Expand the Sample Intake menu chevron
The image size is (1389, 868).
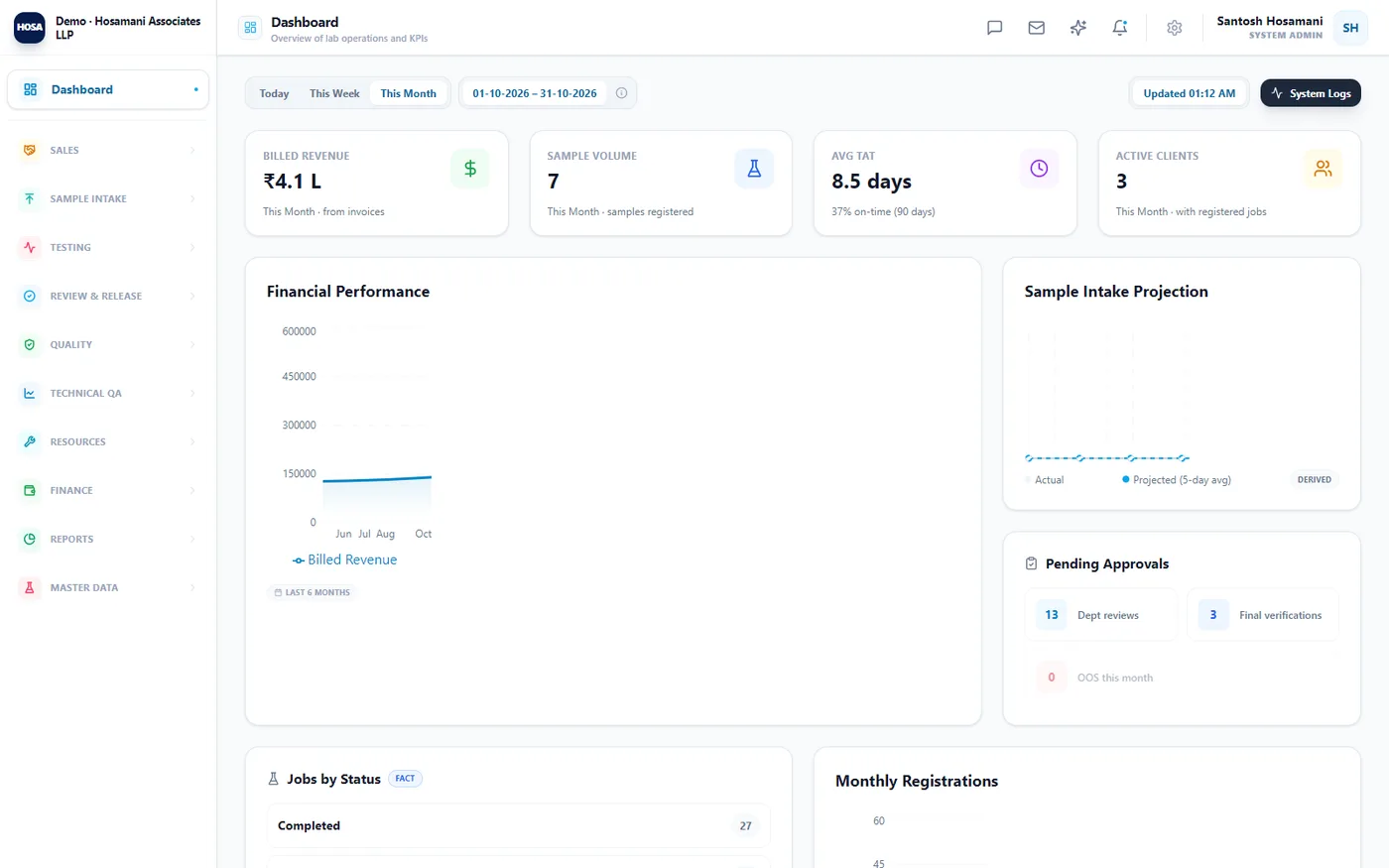(x=192, y=198)
